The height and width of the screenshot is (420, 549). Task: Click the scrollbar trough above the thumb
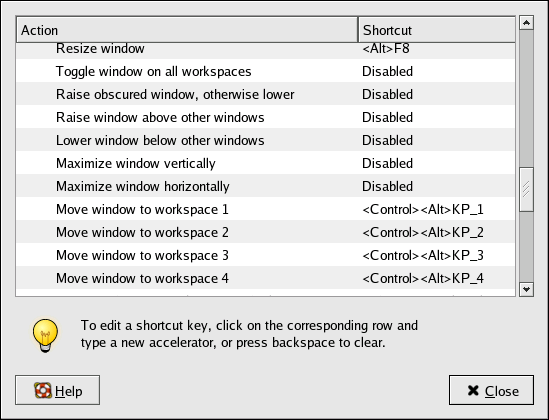(526, 98)
